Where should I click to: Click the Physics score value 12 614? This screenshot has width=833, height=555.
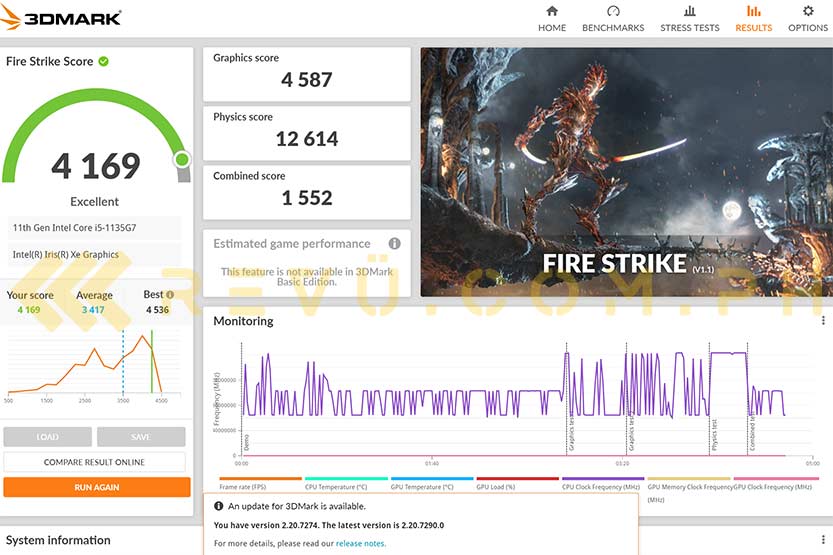coord(307,139)
